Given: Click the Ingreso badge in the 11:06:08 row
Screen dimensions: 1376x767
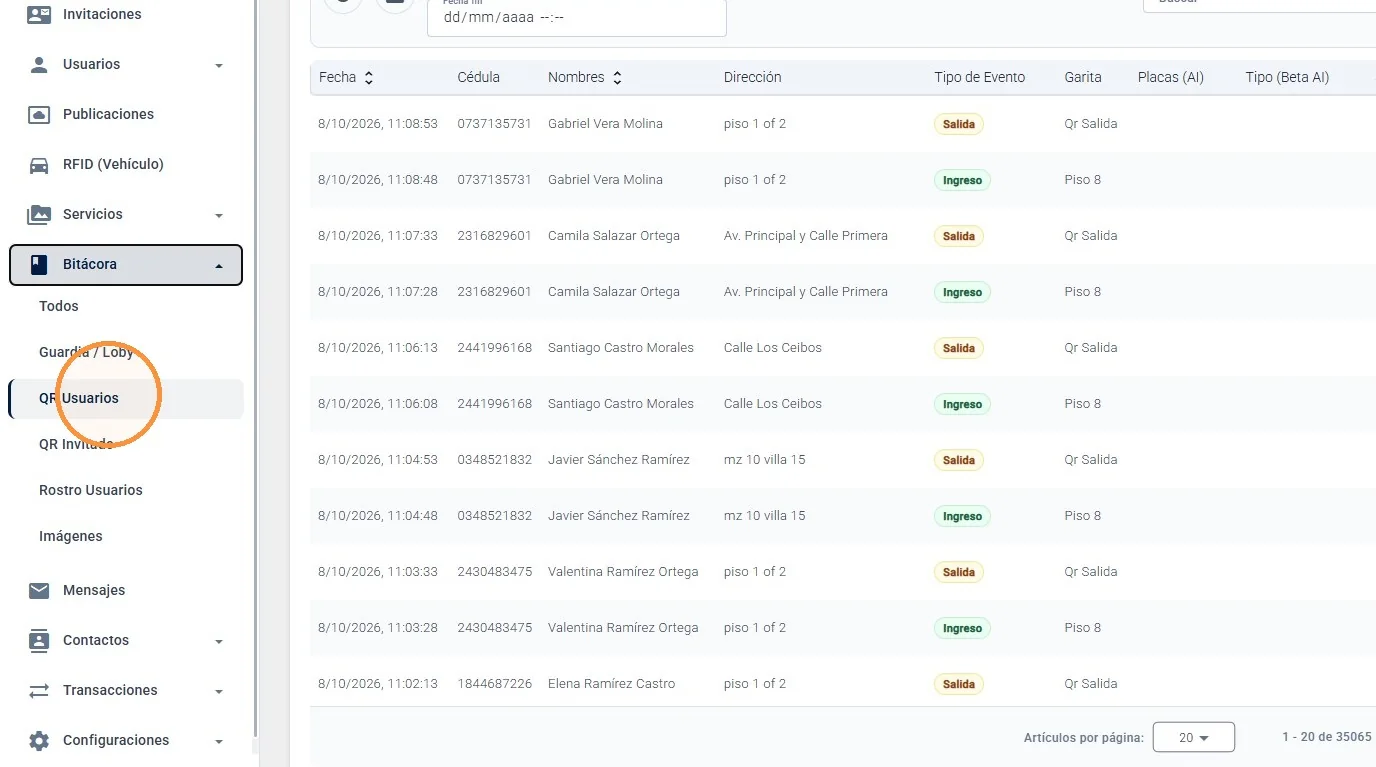Looking at the screenshot, I should [962, 404].
